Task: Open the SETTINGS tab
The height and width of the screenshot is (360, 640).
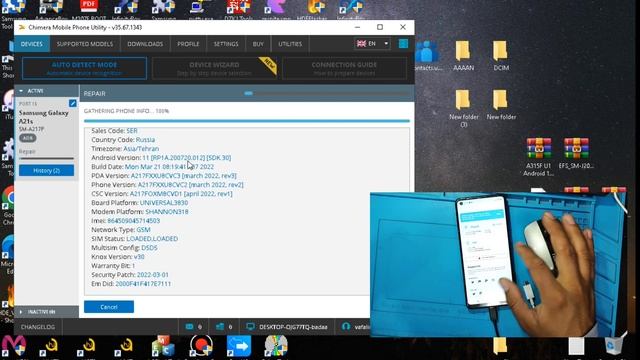Action: (226, 44)
